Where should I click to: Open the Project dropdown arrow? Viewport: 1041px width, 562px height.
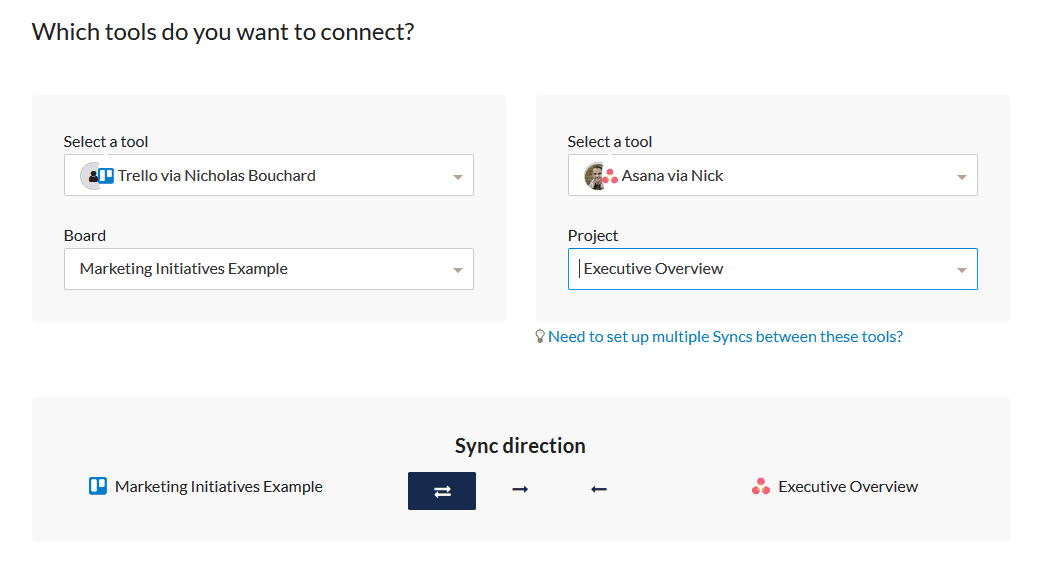(961, 270)
